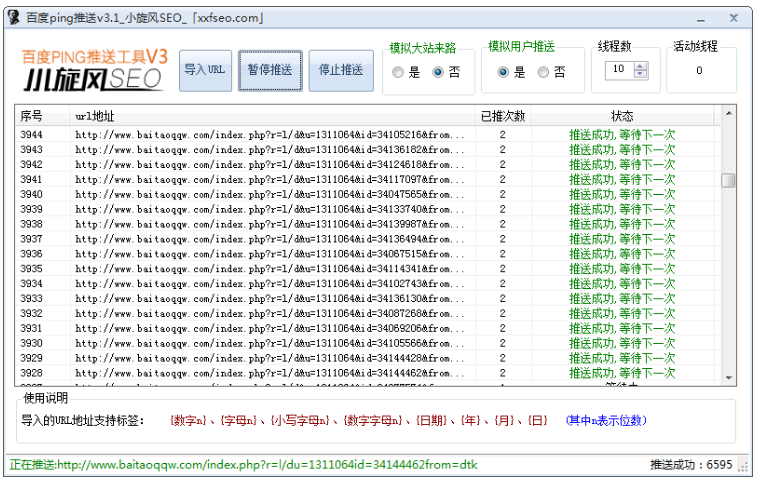
Task: Click the url地址 column header
Action: point(272,116)
